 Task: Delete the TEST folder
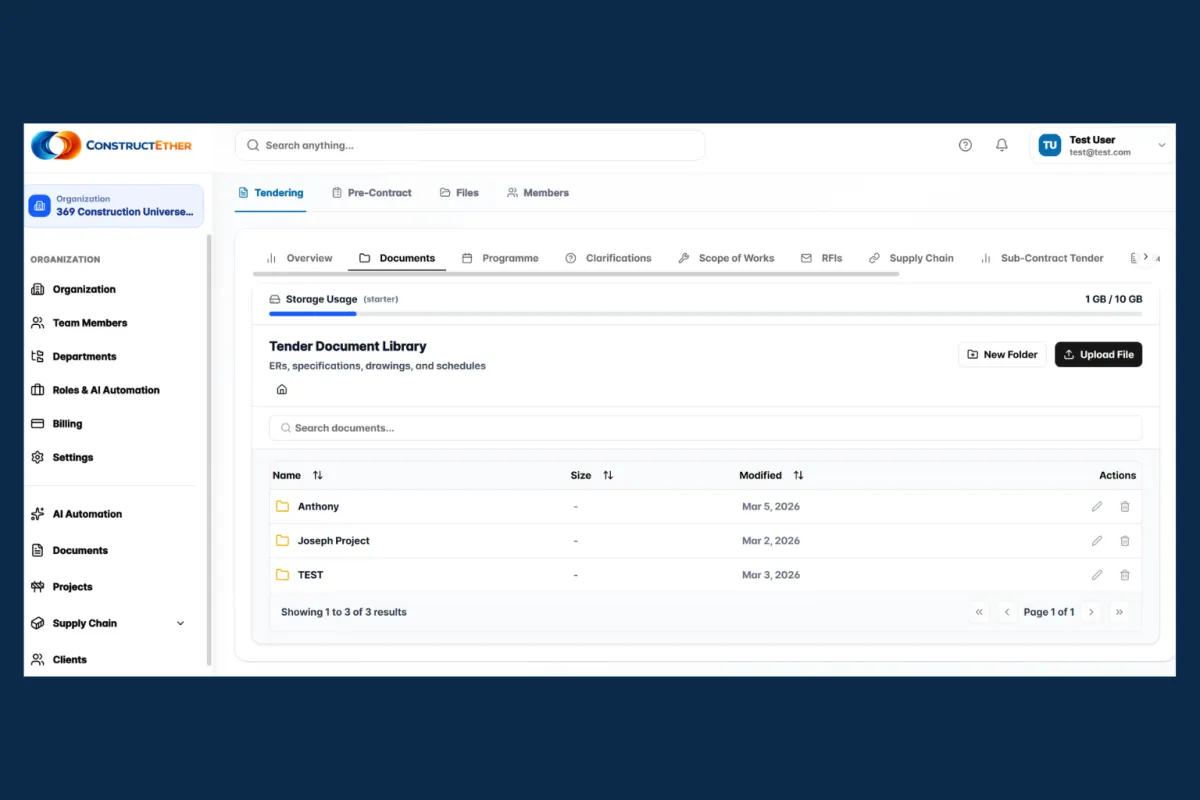point(1125,575)
